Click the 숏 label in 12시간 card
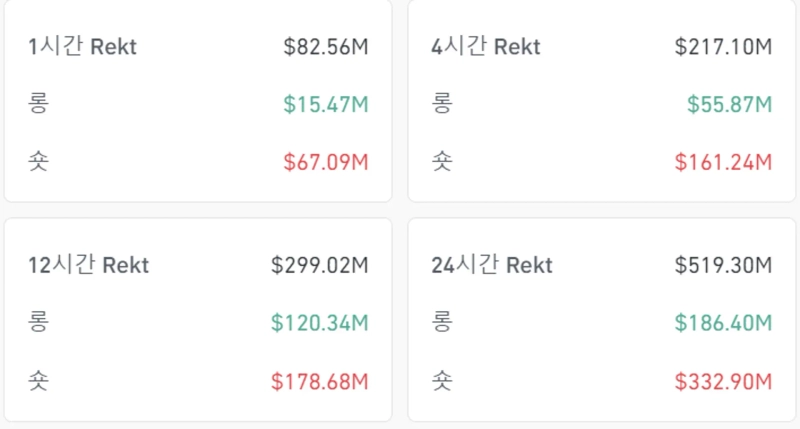800x429 pixels. (x=38, y=381)
